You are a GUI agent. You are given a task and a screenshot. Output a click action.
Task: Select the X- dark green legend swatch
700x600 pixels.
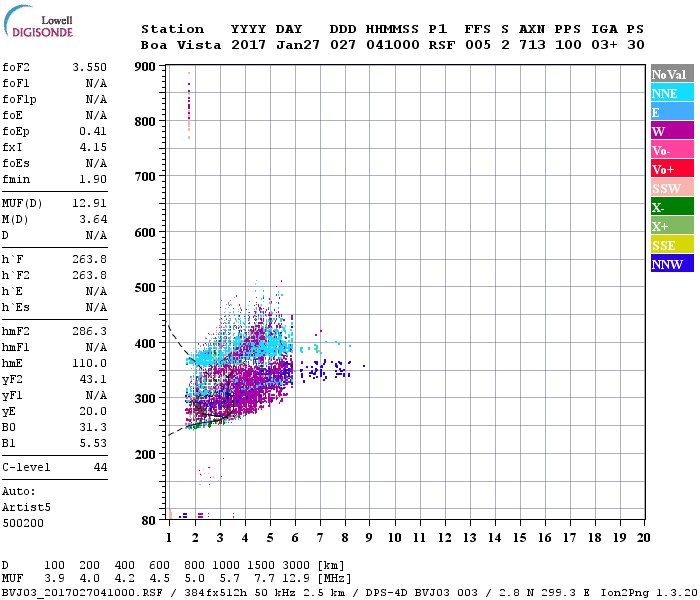(672, 207)
